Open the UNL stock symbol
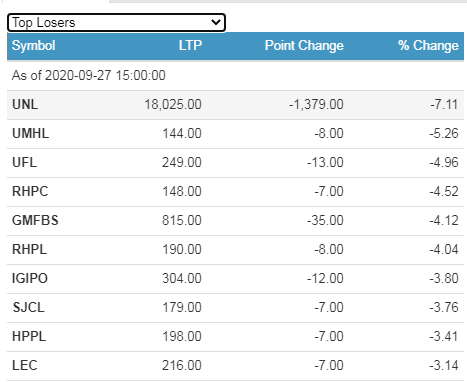467x383 pixels. [25, 104]
